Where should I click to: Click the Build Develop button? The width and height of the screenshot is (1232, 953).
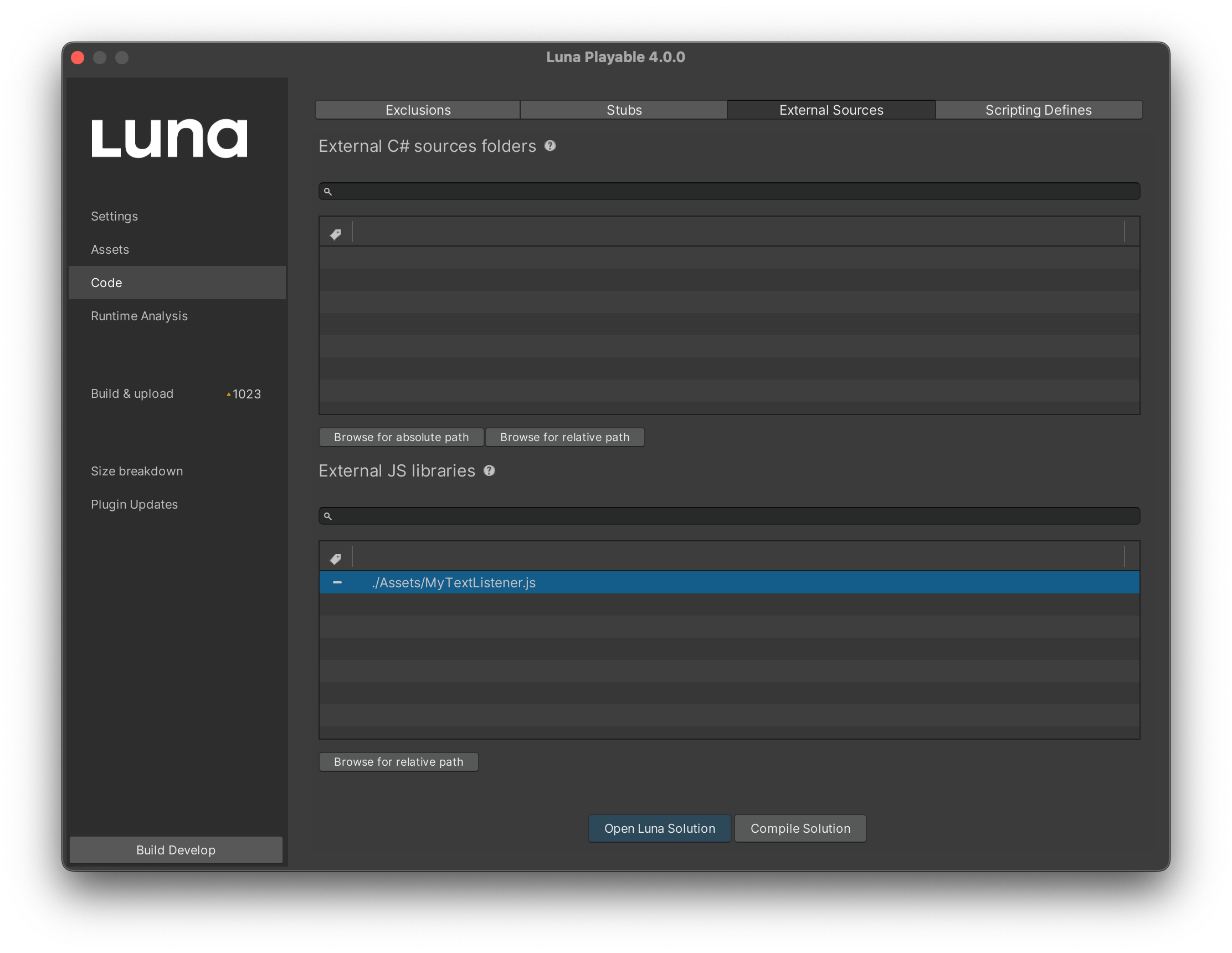[x=176, y=850]
